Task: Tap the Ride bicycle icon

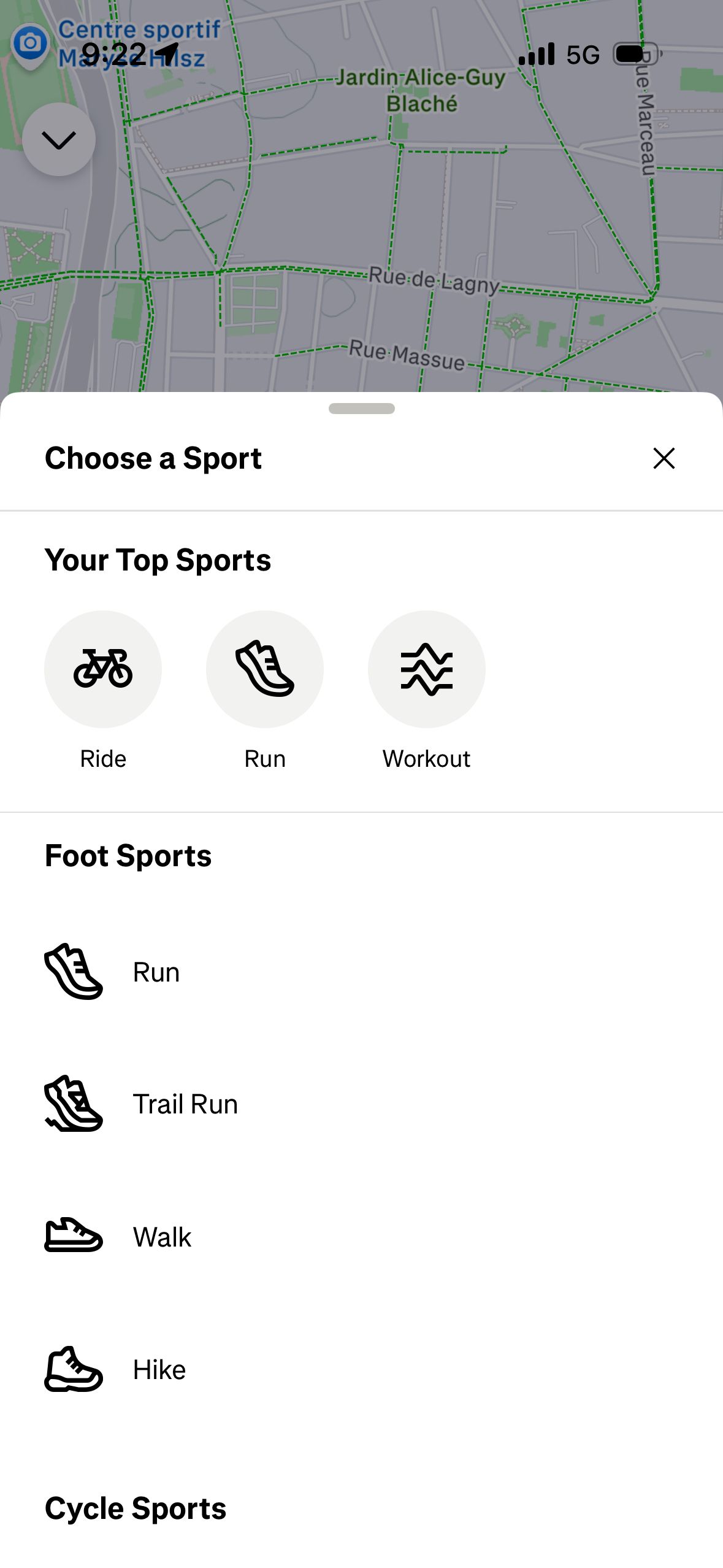Action: point(103,669)
